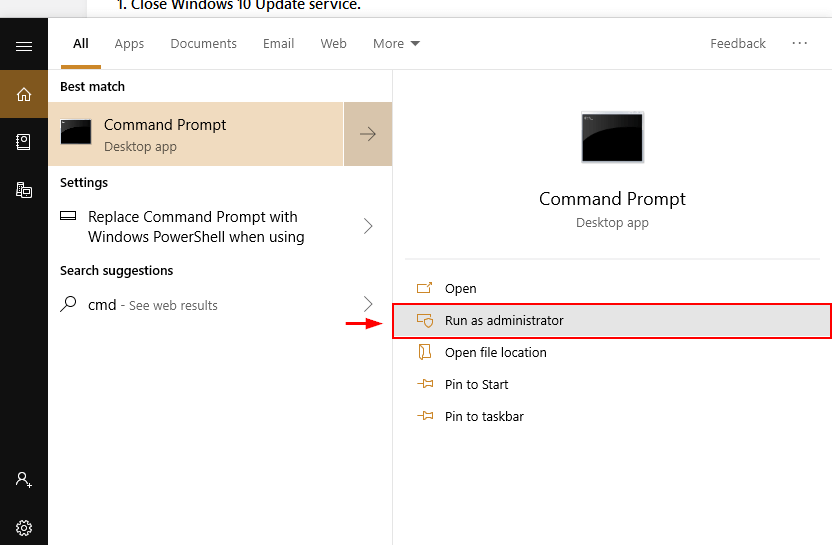Expand the More filter dropdown
The image size is (832, 545).
(x=396, y=44)
